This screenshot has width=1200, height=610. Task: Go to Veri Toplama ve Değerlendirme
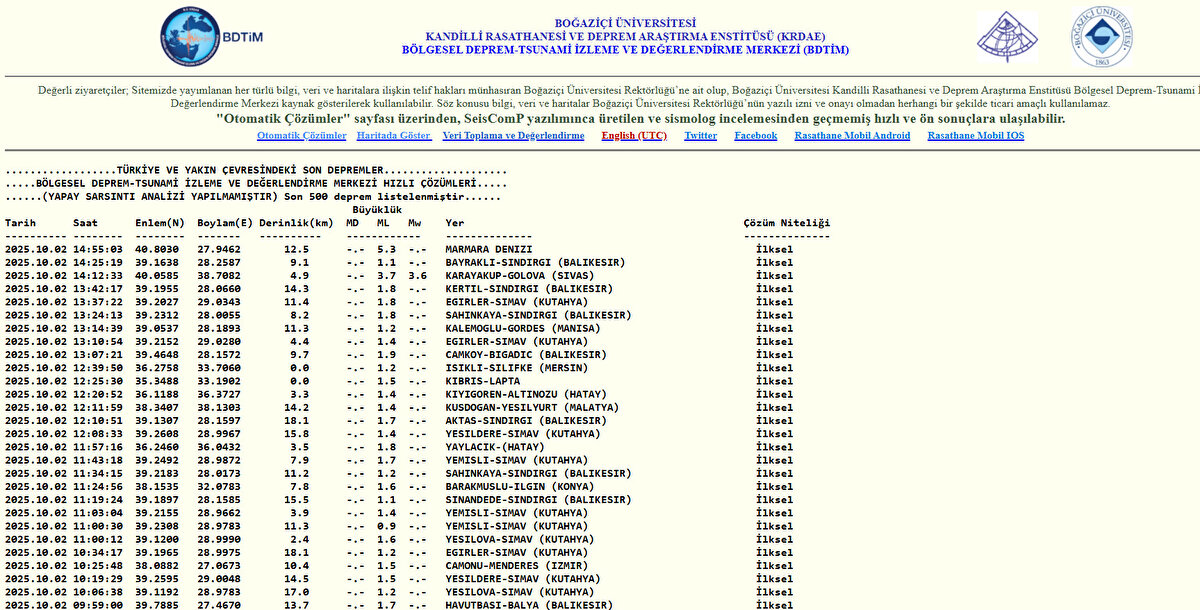coord(513,136)
